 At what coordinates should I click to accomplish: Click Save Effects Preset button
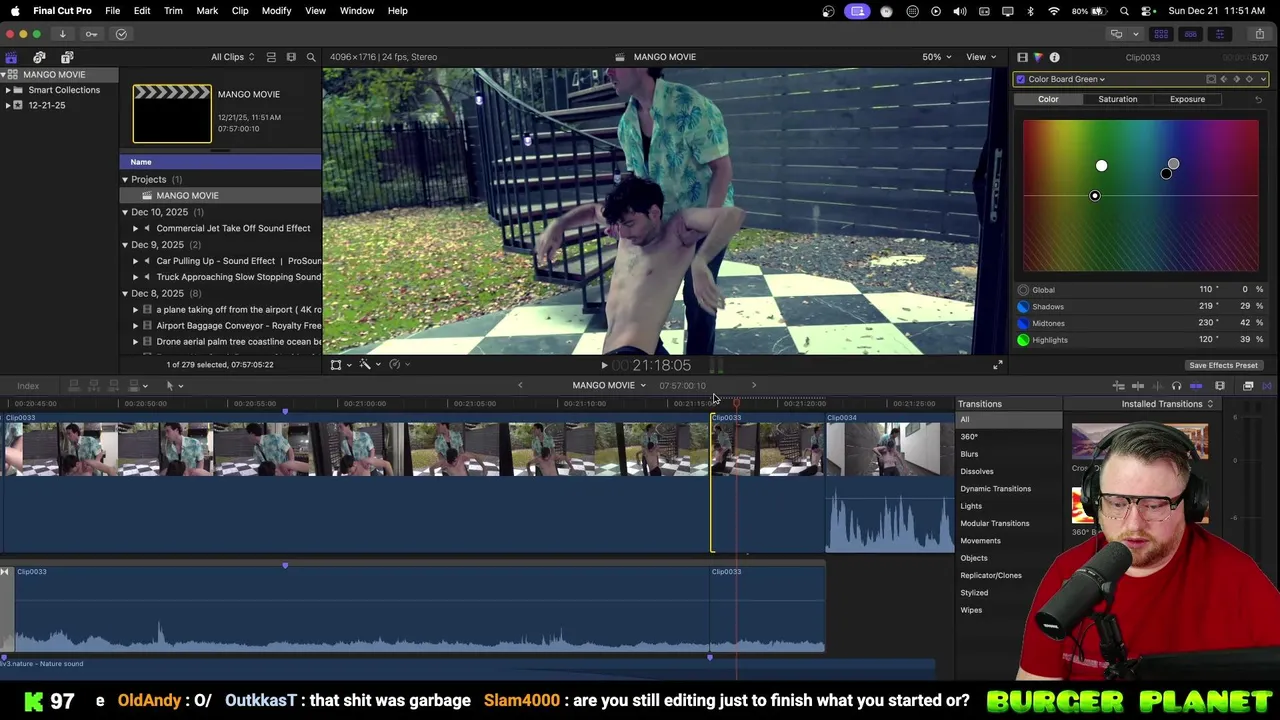(x=1223, y=365)
